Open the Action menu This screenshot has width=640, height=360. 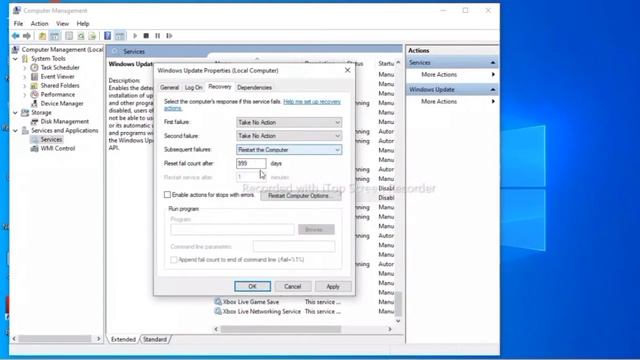(x=40, y=24)
